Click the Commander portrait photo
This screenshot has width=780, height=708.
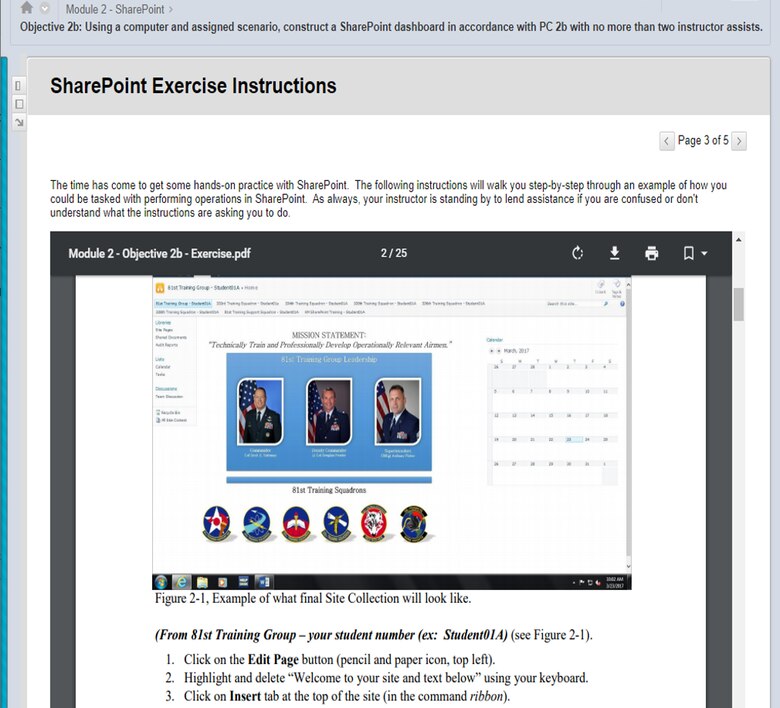point(260,411)
